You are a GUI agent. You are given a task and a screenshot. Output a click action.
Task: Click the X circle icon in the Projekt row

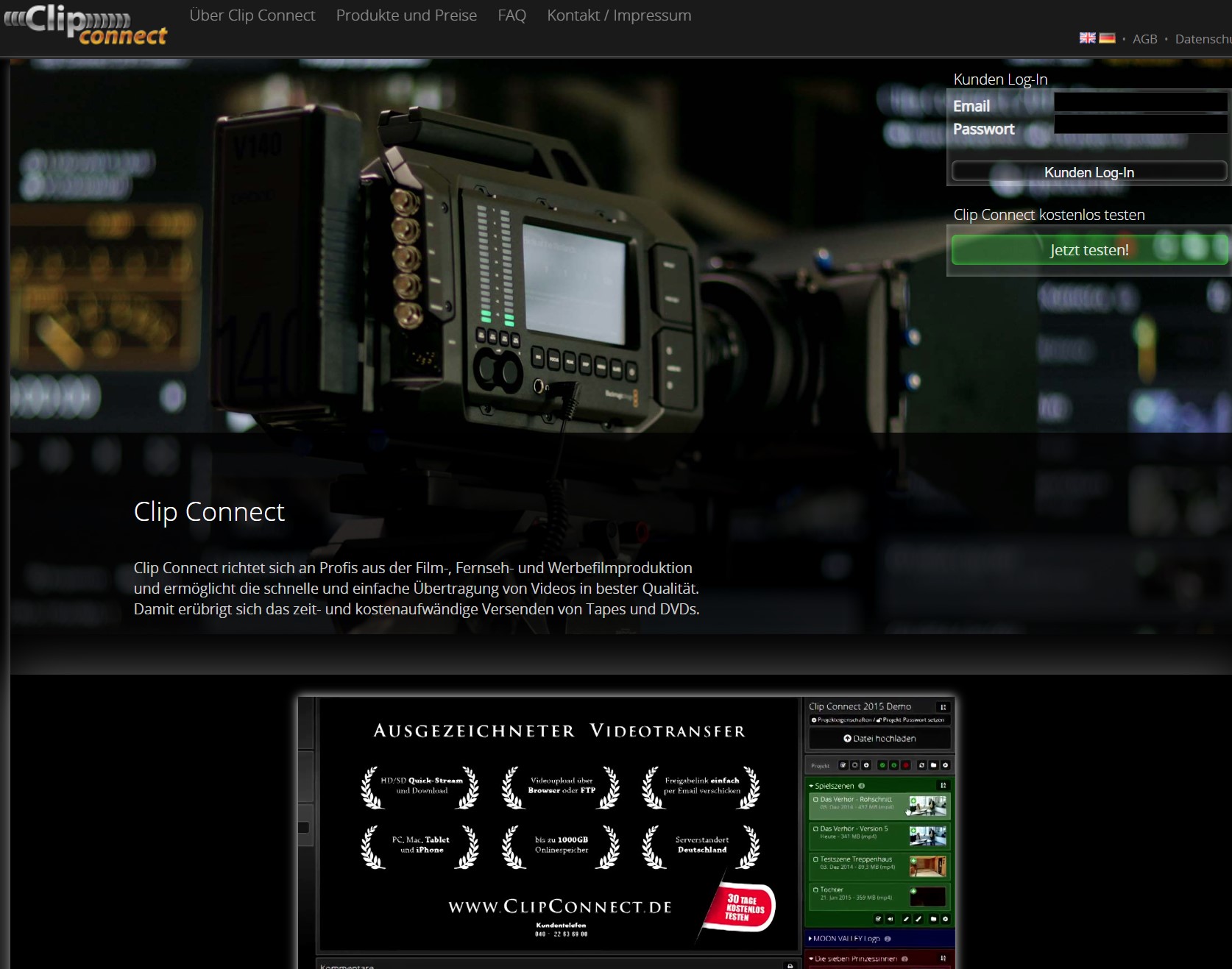coord(945,765)
